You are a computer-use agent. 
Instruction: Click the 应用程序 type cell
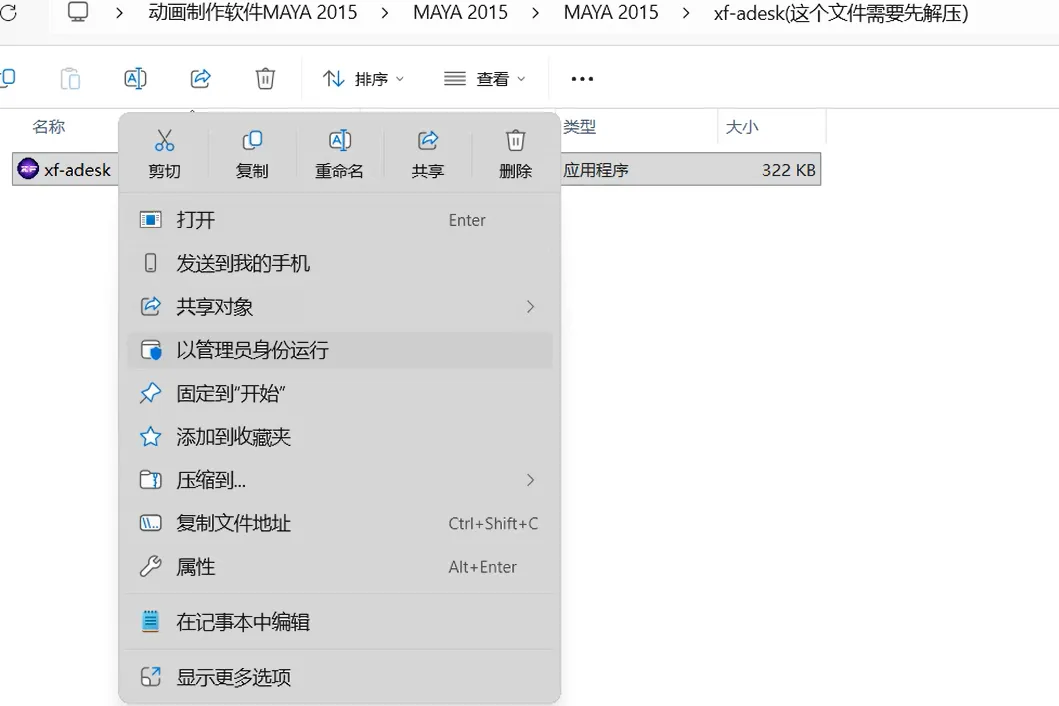pos(596,170)
